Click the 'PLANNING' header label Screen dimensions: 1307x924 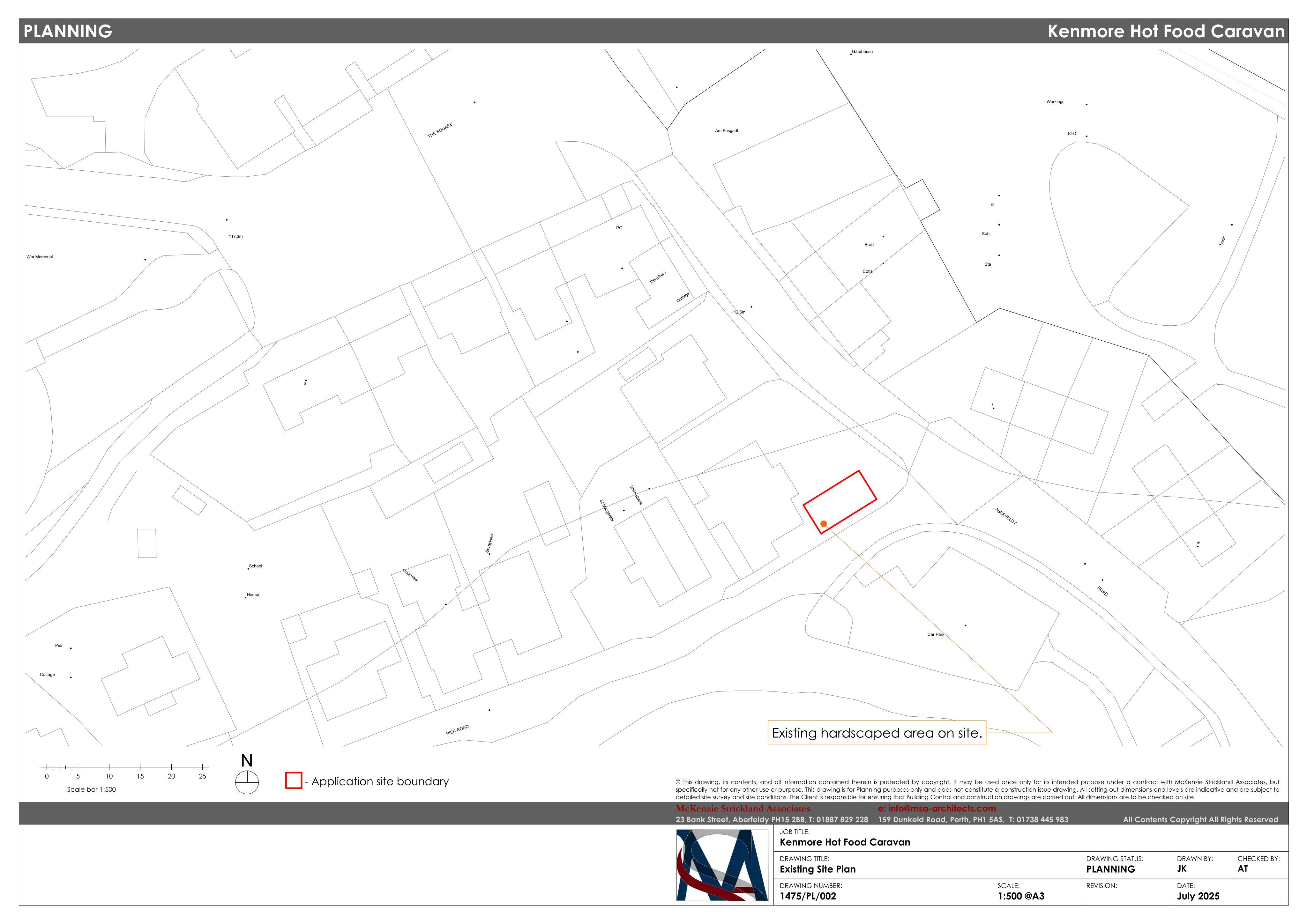coord(68,31)
